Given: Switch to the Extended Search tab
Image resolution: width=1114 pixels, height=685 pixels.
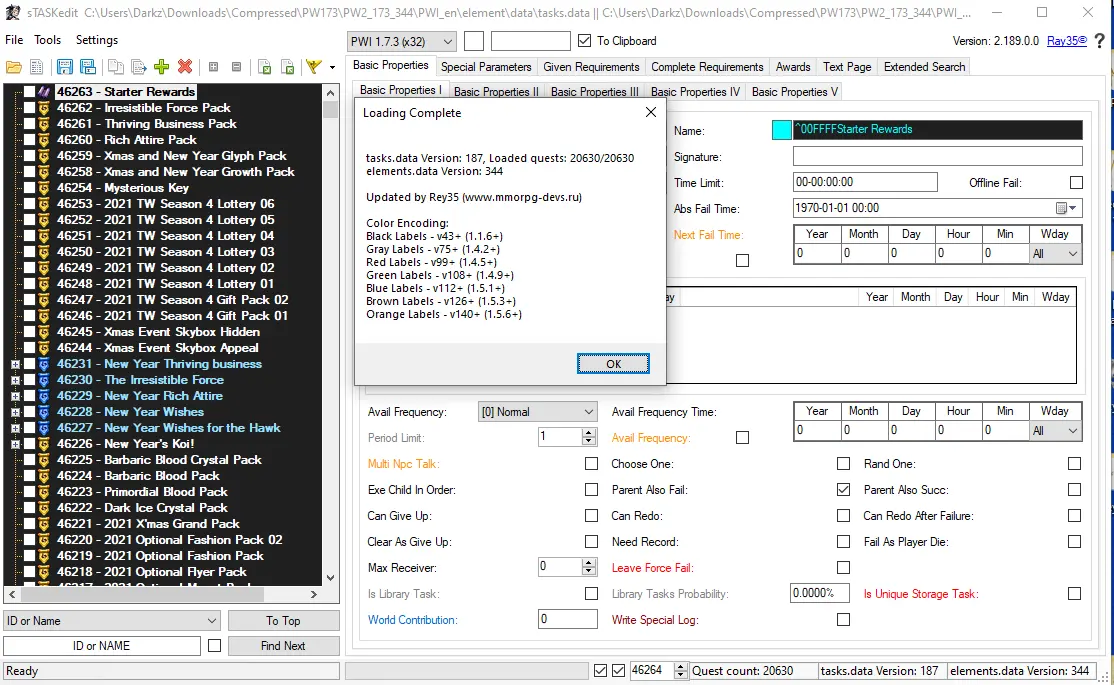Looking at the screenshot, I should 924,67.
